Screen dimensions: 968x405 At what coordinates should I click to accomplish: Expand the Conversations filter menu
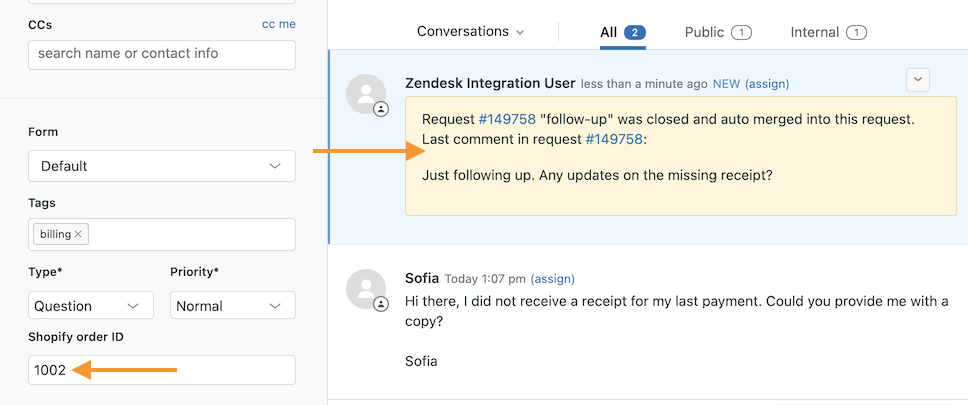470,32
